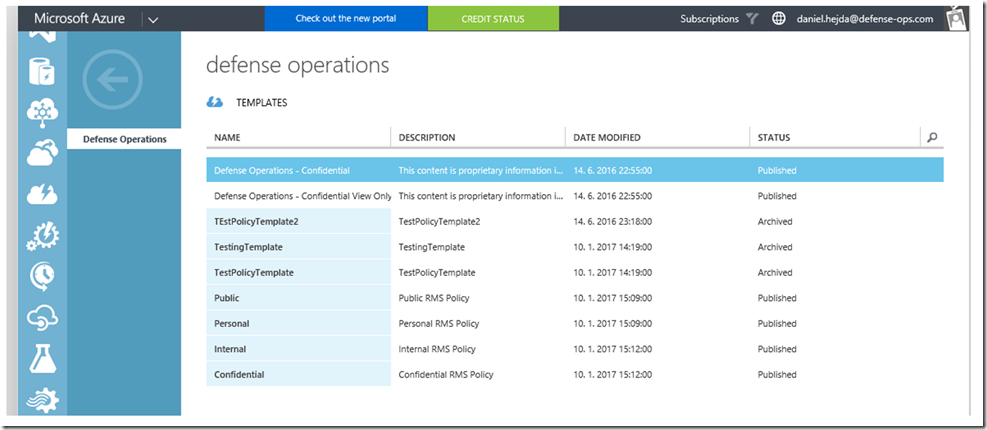Open the TestingTemplate template

click(248, 247)
